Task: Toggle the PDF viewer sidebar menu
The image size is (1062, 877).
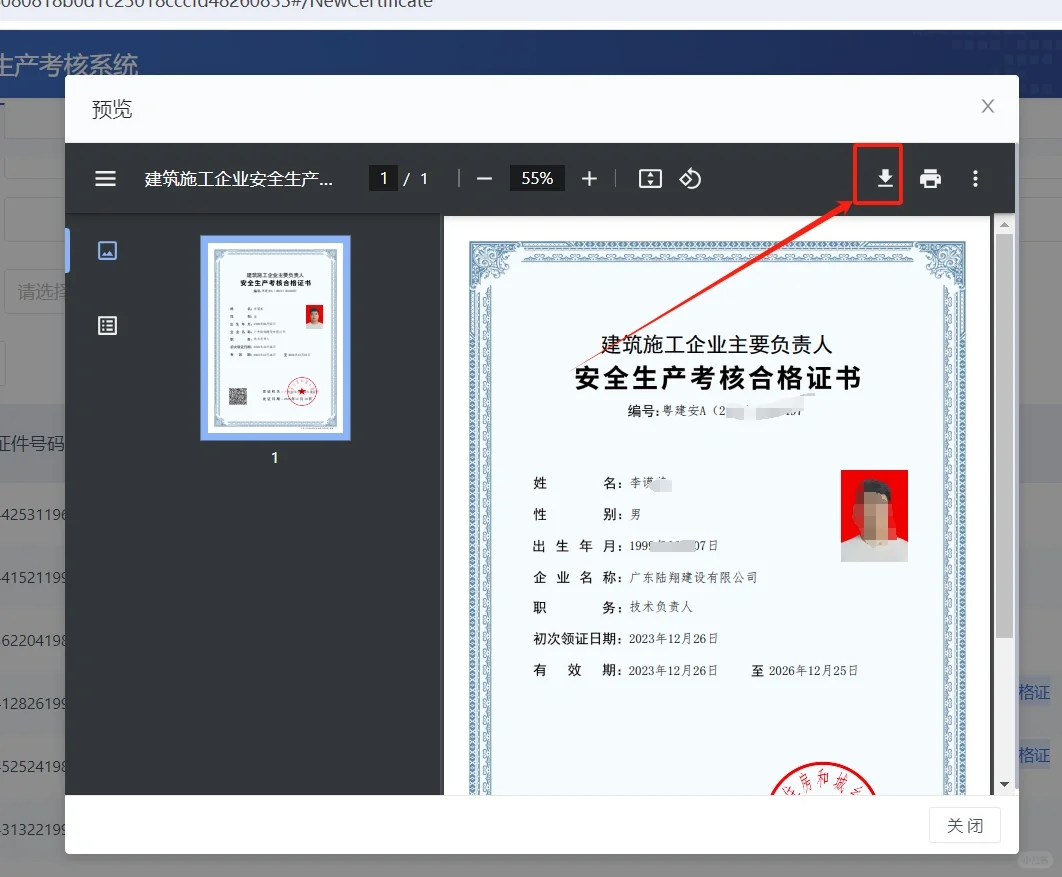Action: (105, 179)
